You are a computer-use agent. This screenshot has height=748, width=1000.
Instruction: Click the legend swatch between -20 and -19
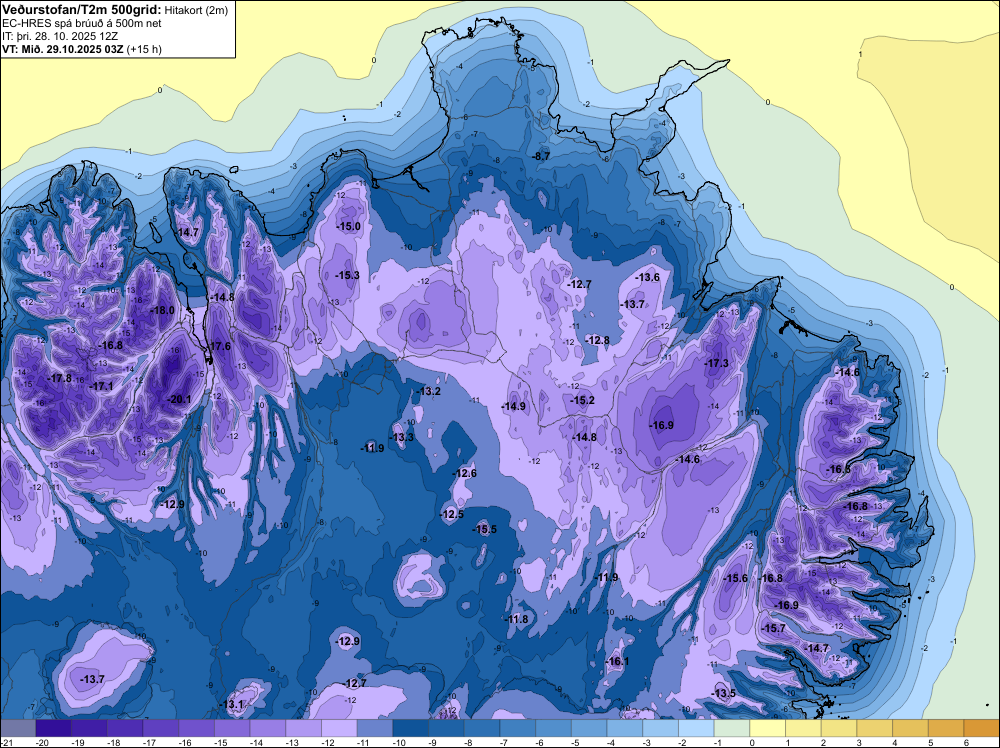click(54, 728)
